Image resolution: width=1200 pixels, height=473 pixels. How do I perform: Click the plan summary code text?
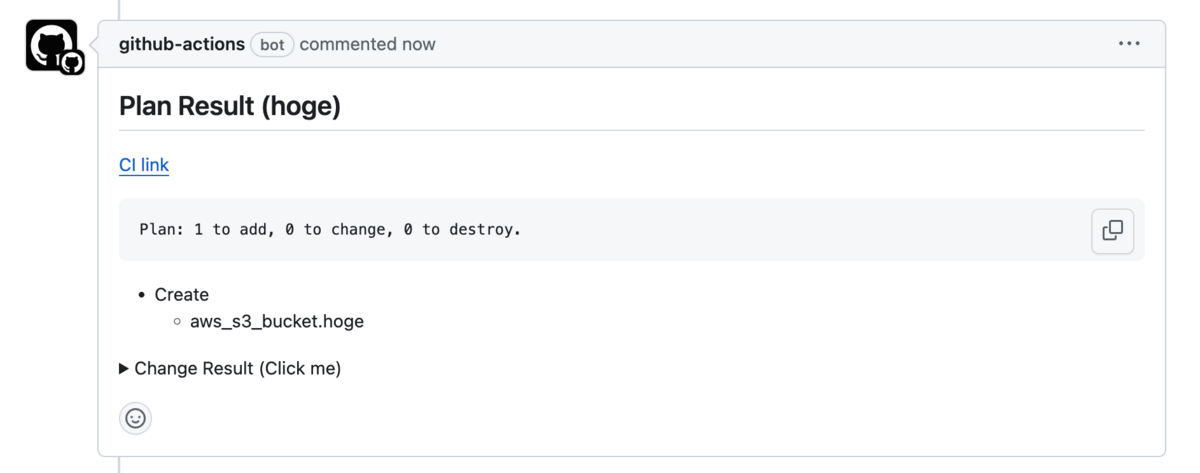(330, 230)
